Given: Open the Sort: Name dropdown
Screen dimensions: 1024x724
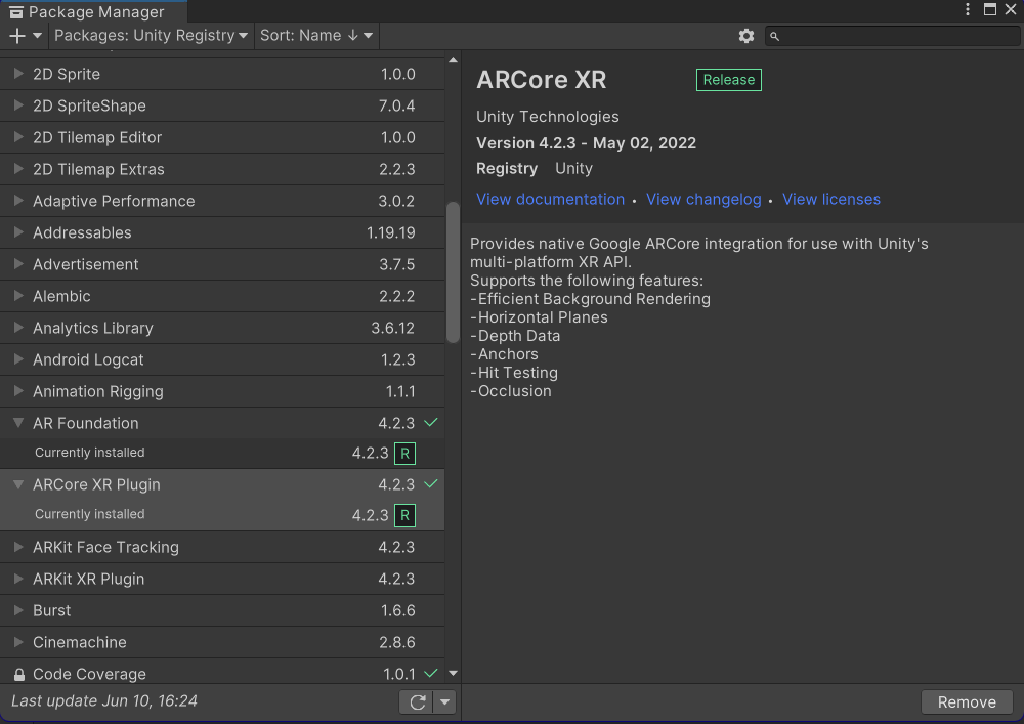Looking at the screenshot, I should [316, 35].
